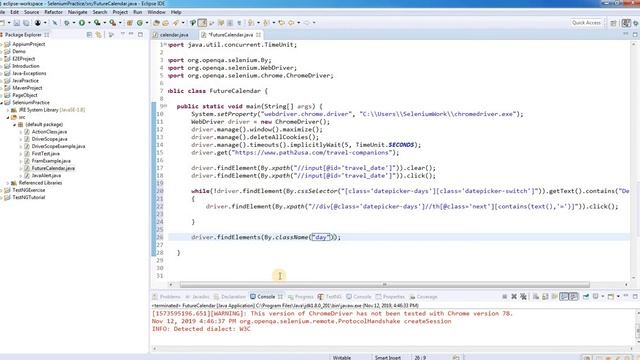Open the Properties tab

tap(391, 297)
